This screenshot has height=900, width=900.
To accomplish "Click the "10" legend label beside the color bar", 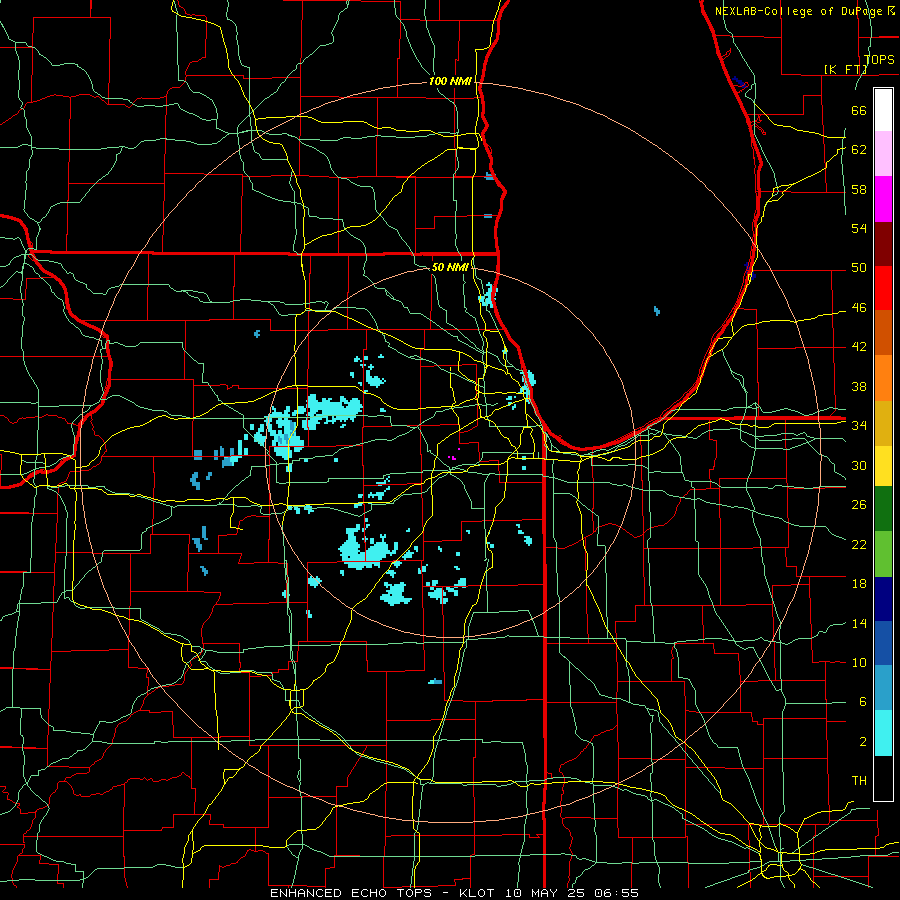I will [x=859, y=663].
